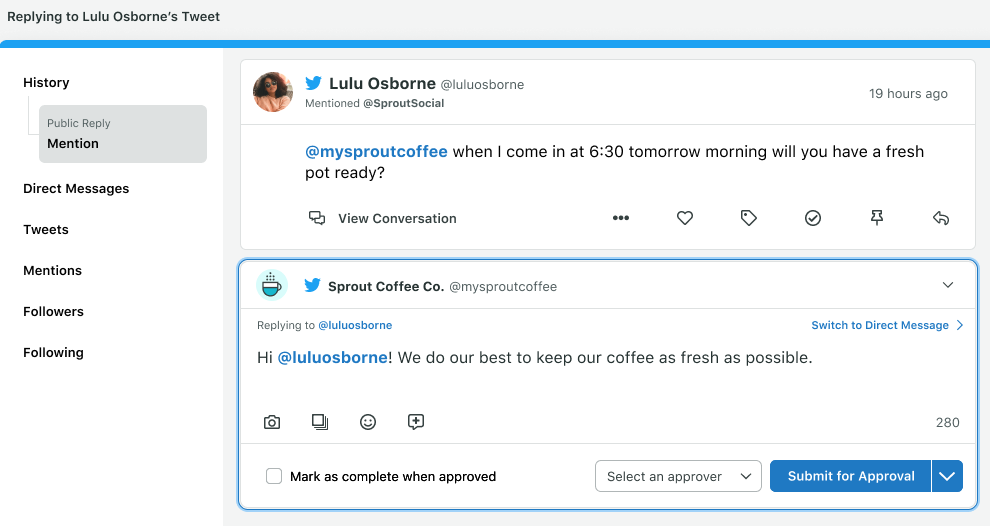Expand the arrow beside Submit for Approval
Screen dimensions: 990x526
[947, 476]
